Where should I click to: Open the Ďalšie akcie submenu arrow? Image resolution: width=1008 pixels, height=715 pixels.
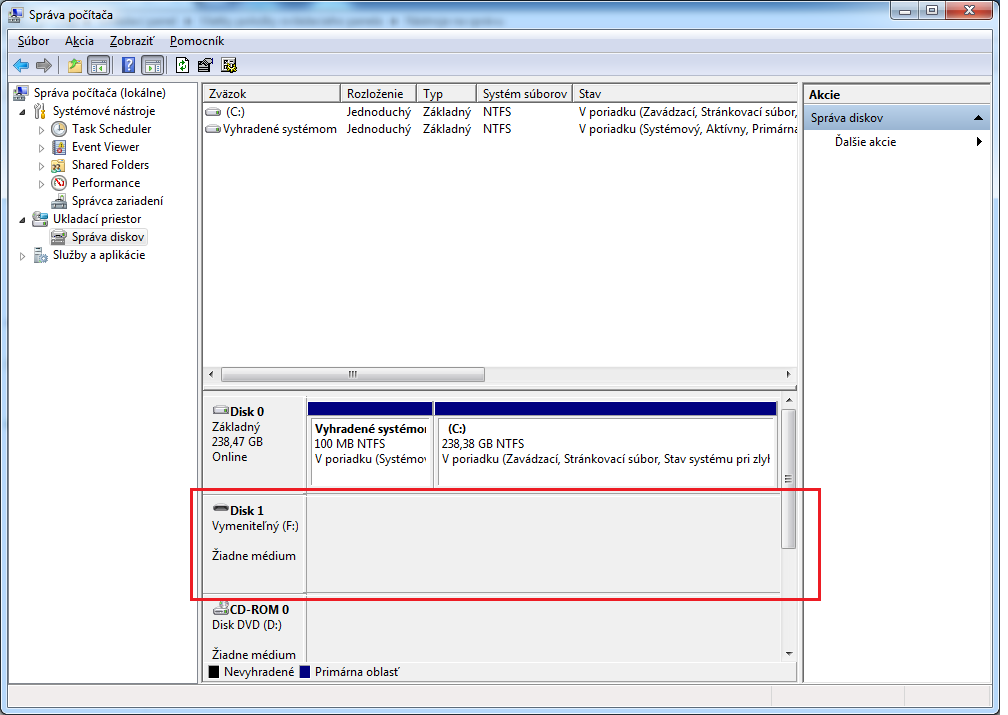pyautogui.click(x=979, y=141)
